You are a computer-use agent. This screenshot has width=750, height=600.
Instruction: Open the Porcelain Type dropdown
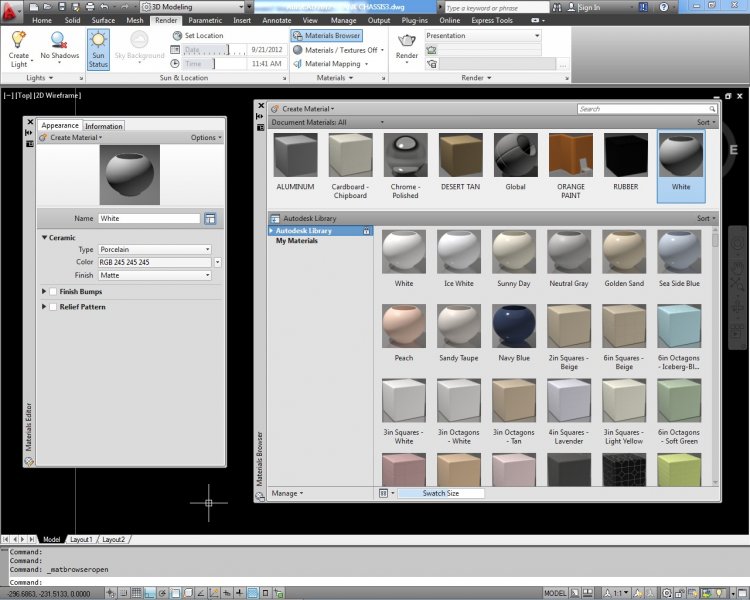click(x=154, y=249)
